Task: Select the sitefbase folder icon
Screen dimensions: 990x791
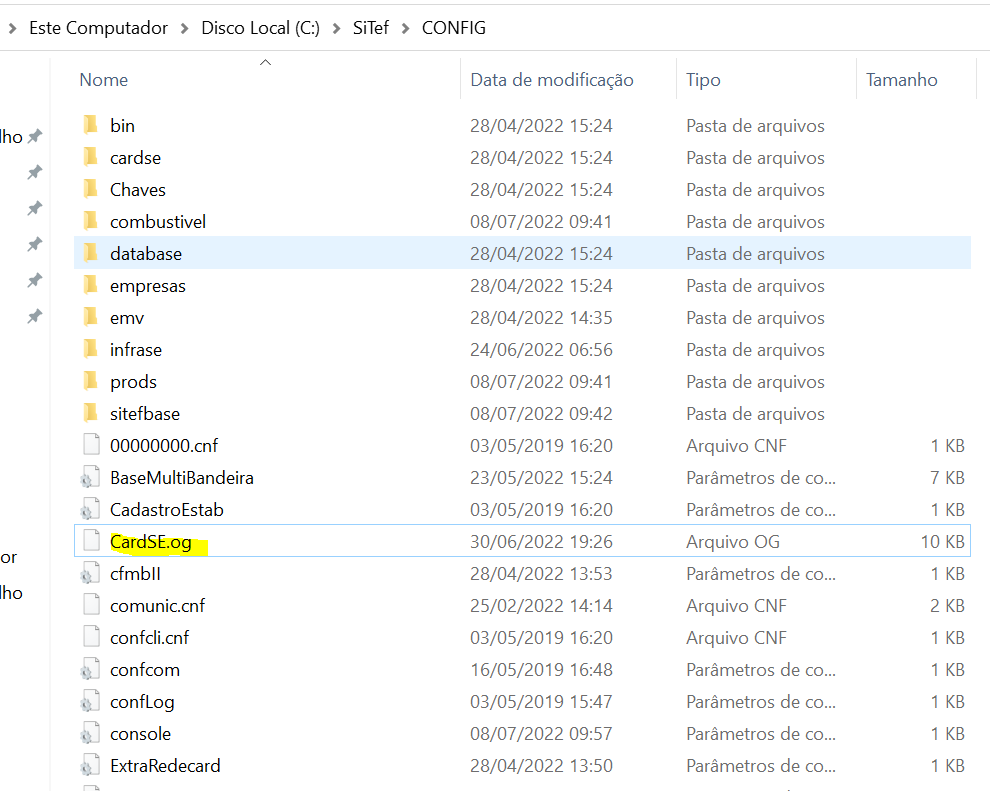Action: coord(91,413)
